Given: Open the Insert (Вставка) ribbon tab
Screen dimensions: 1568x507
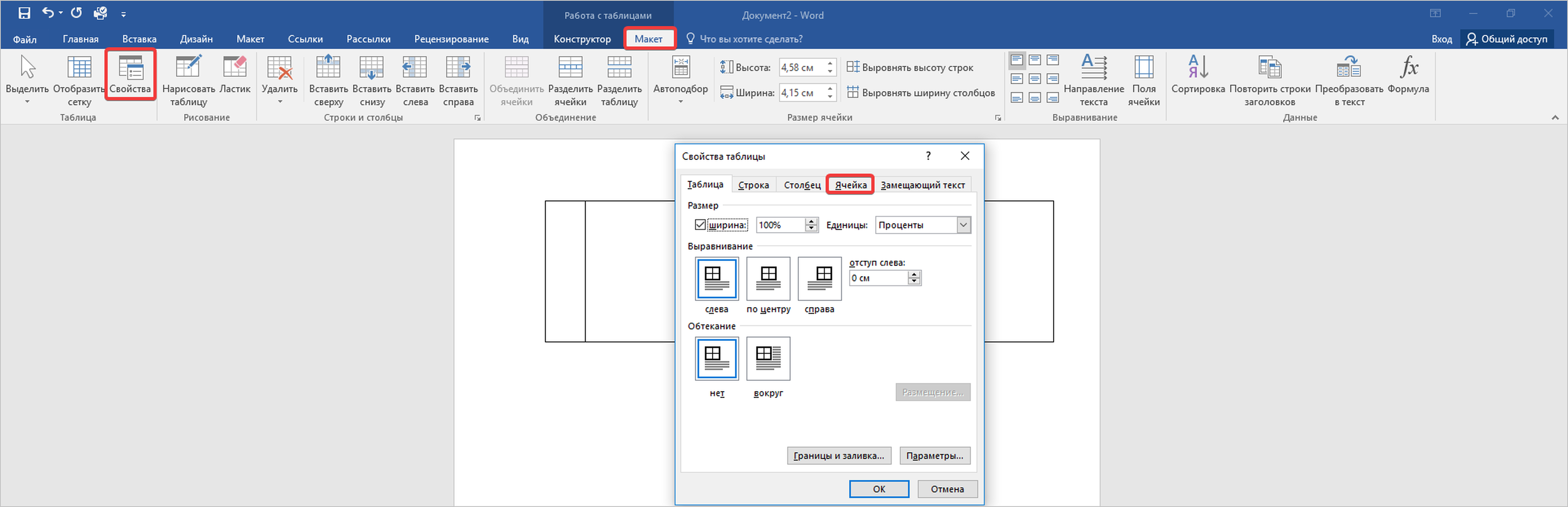Looking at the screenshot, I should (139, 39).
